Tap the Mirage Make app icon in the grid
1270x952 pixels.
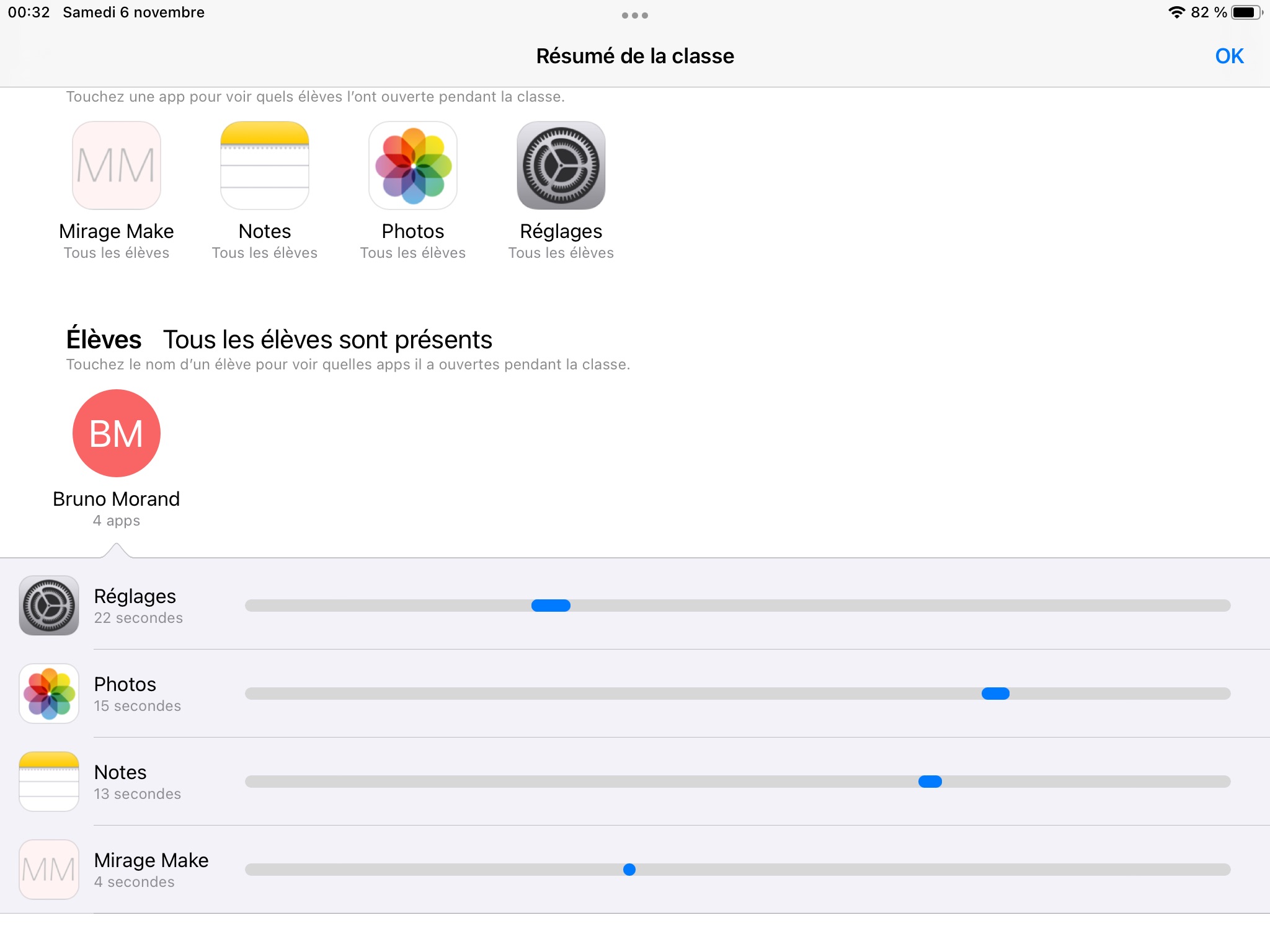[117, 165]
